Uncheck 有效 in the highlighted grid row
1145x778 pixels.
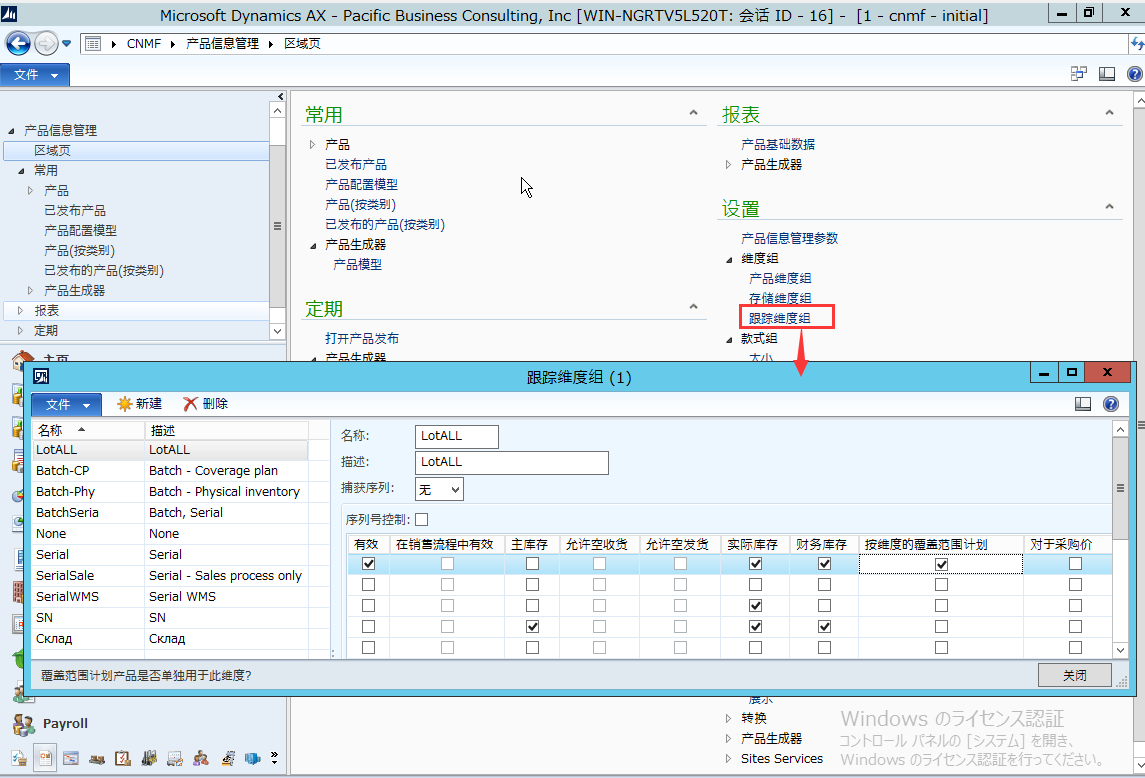[x=368, y=564]
